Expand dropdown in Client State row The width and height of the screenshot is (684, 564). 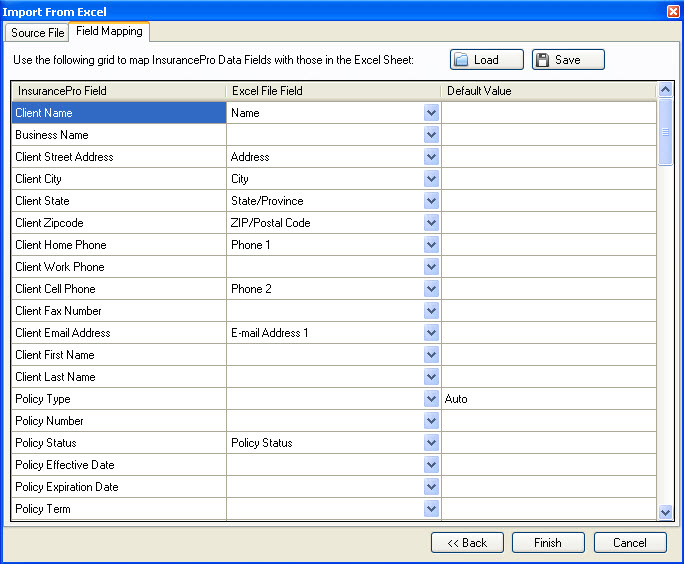click(x=431, y=201)
